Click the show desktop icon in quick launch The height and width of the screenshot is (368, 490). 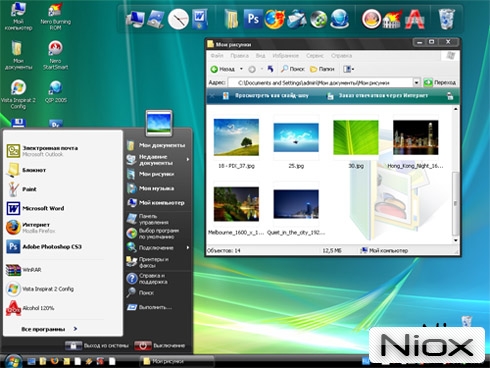pyautogui.click(x=31, y=361)
